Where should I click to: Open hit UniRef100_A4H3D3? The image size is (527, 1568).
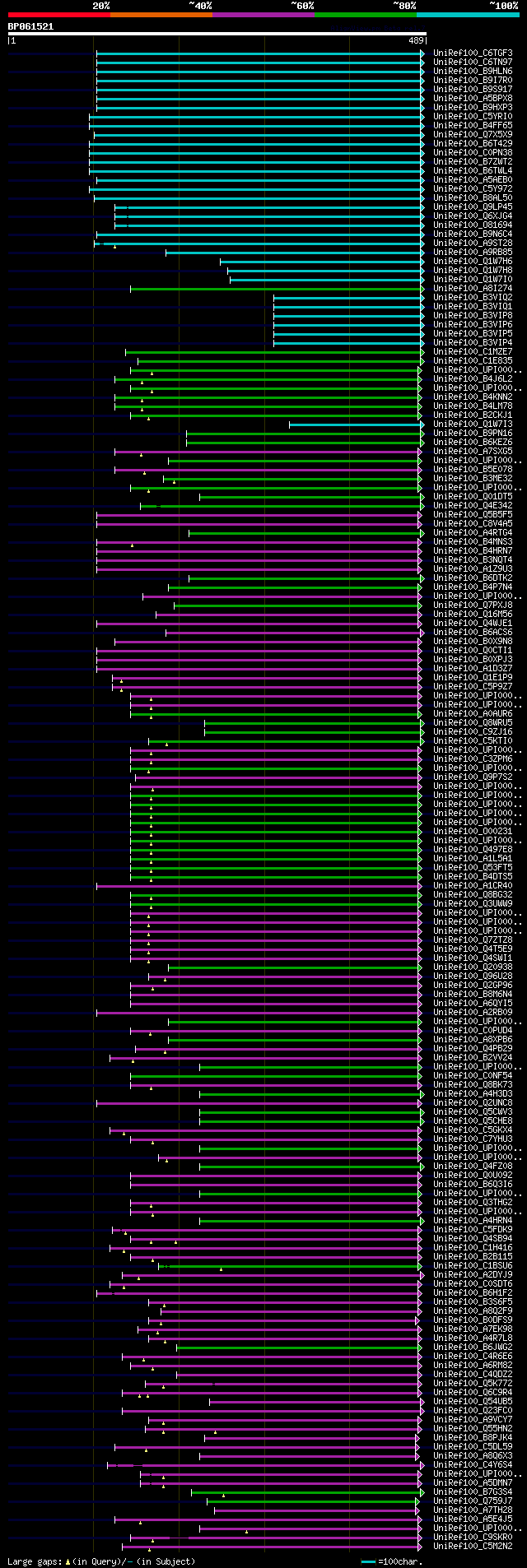(473, 1093)
